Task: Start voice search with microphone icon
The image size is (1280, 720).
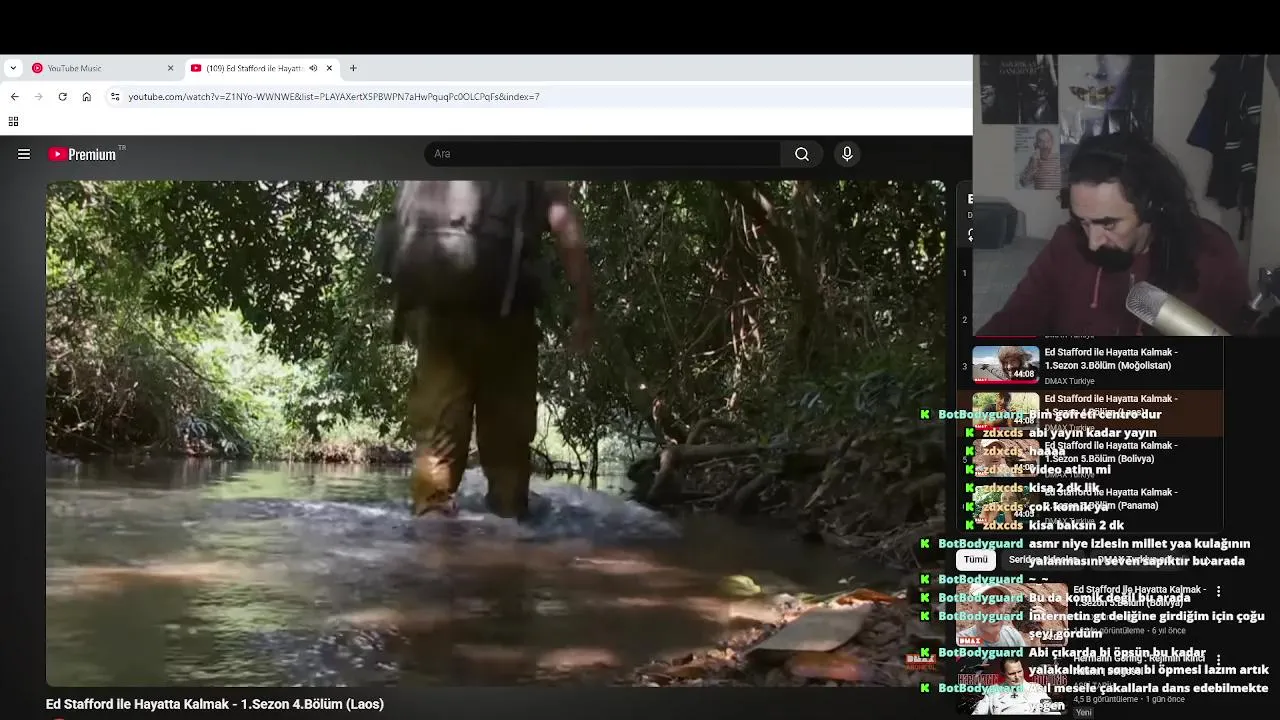Action: click(x=847, y=154)
